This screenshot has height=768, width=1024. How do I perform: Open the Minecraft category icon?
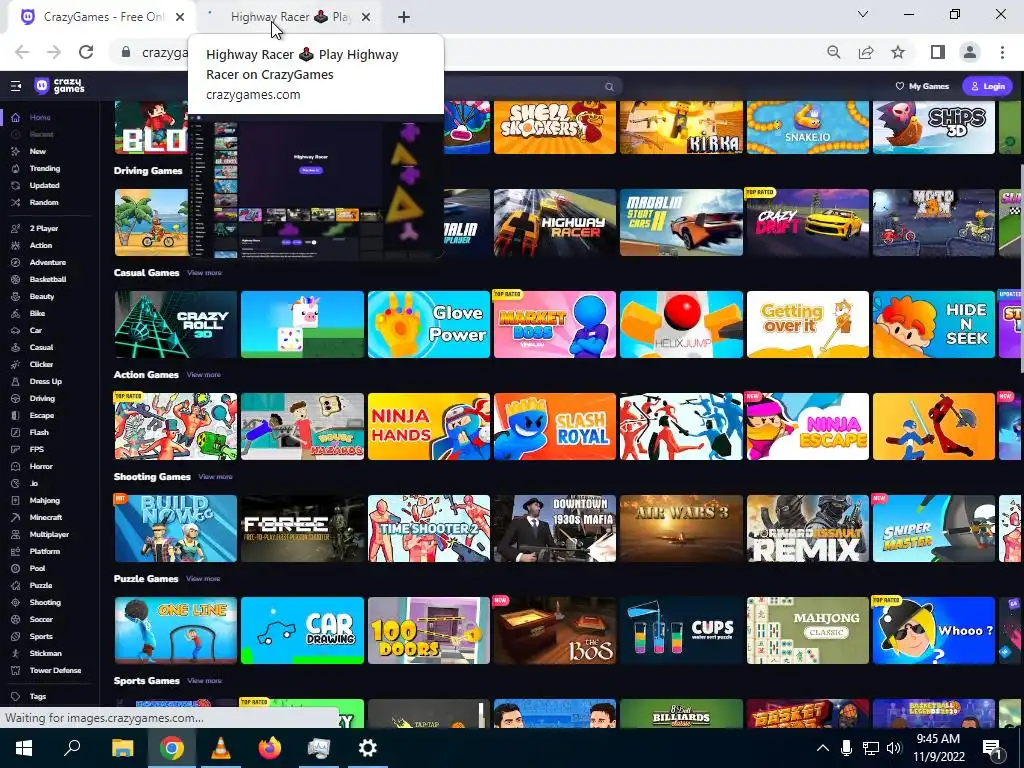(16, 517)
